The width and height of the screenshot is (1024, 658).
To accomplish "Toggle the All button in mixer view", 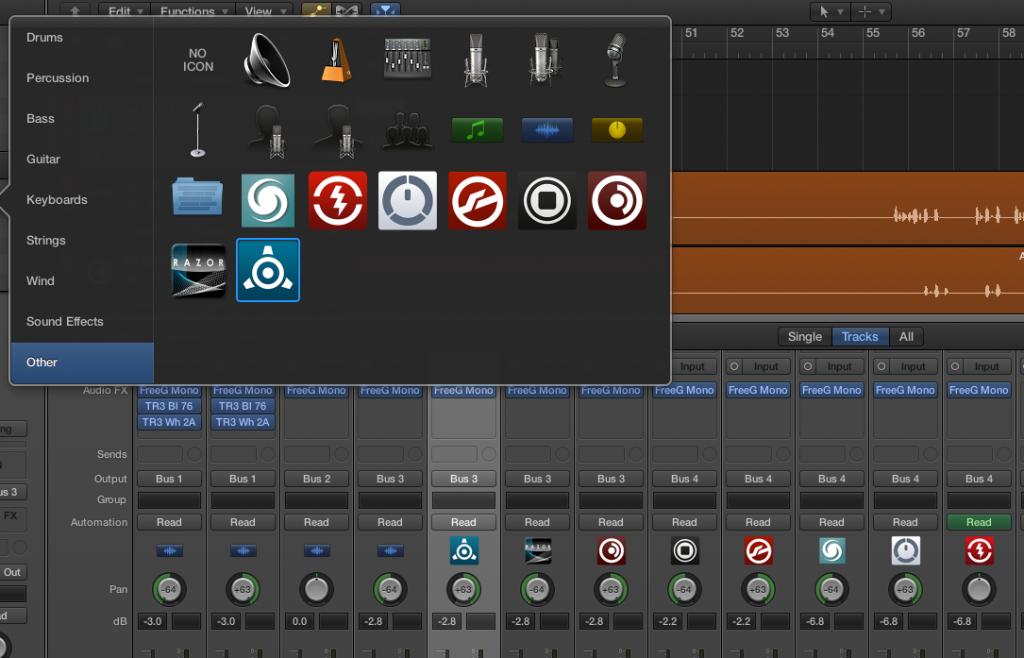I will 907,336.
